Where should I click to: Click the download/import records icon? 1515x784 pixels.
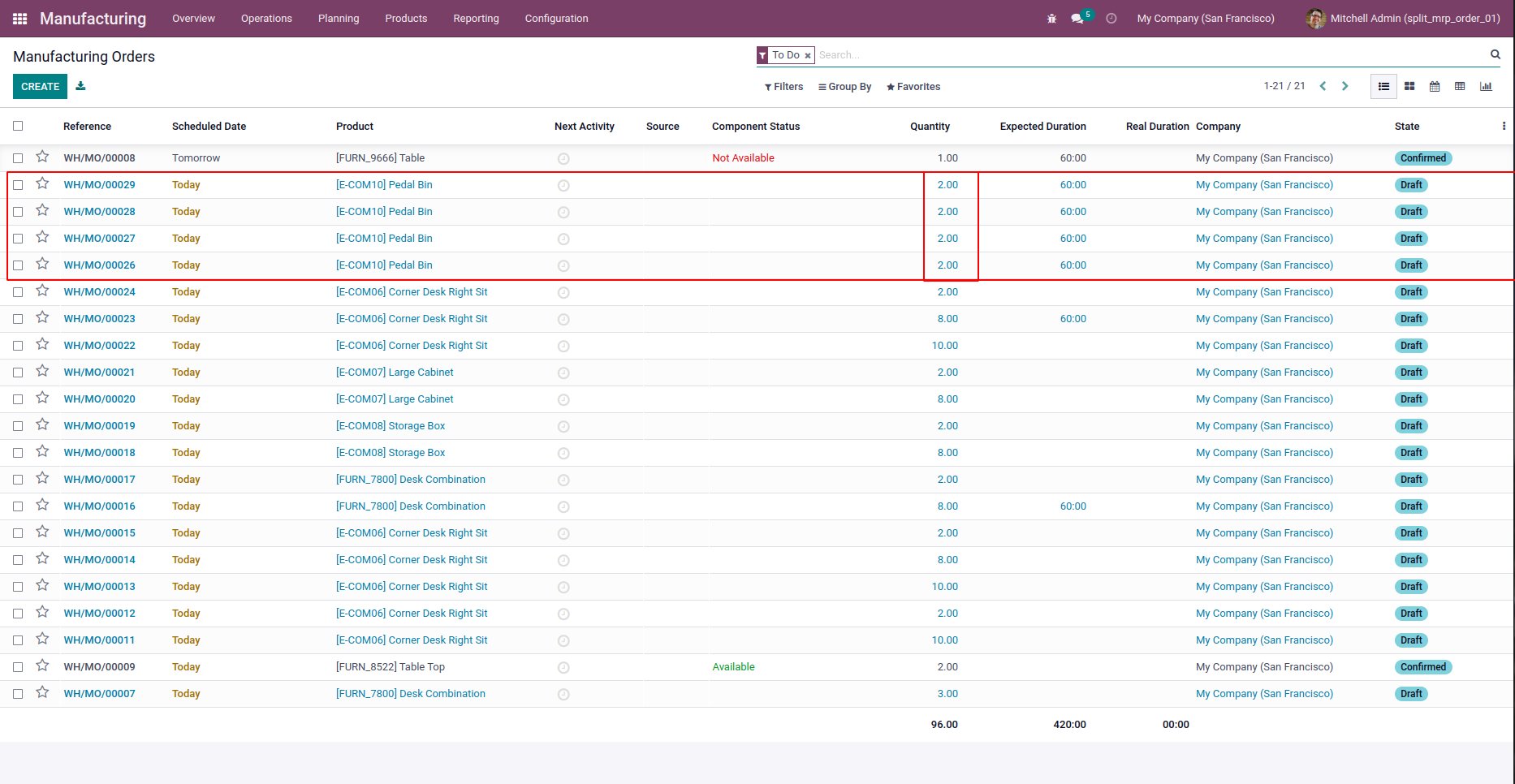[80, 86]
